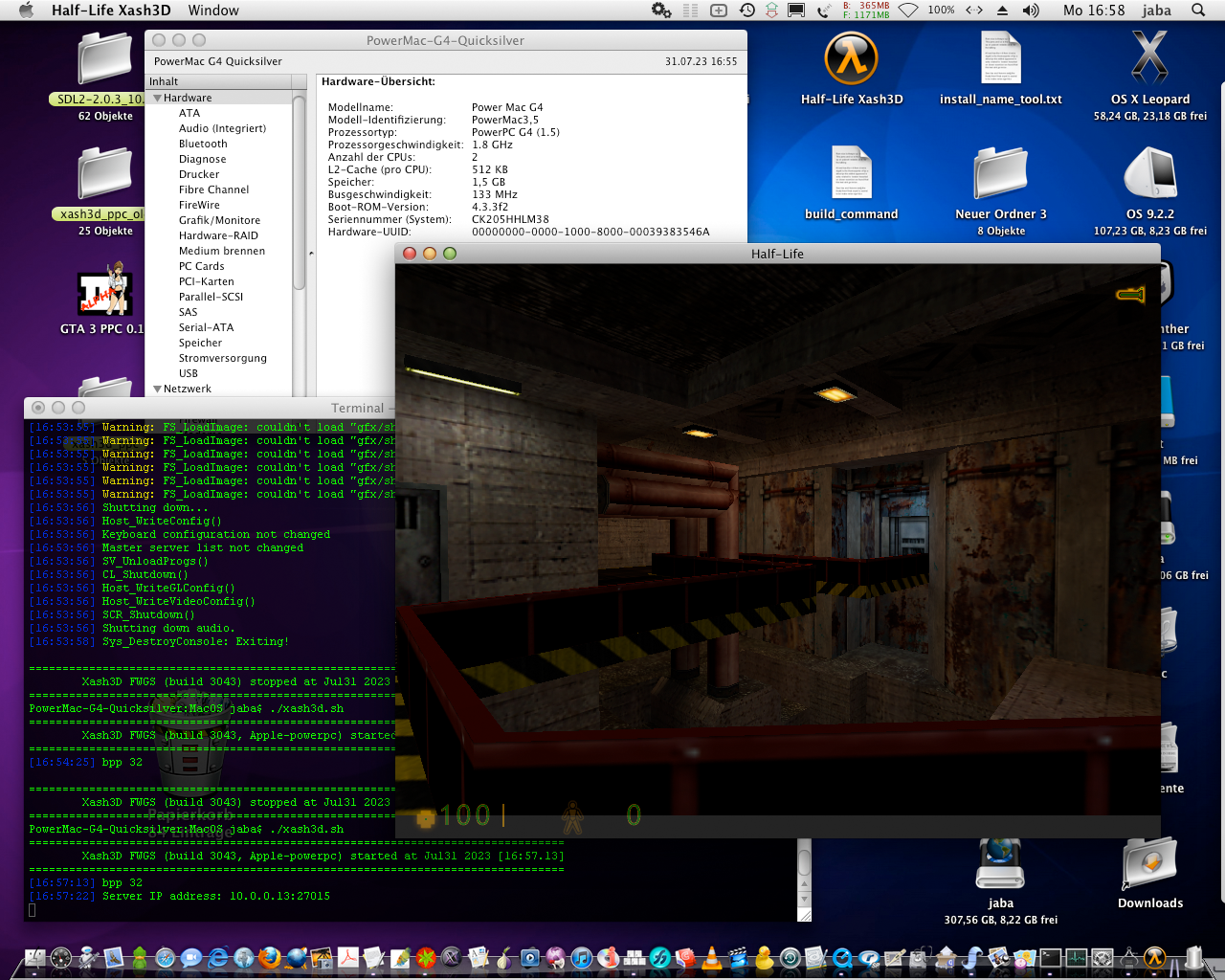Open Dashboard gauge icon in Dock
This screenshot has height=980, width=1225.
click(61, 958)
